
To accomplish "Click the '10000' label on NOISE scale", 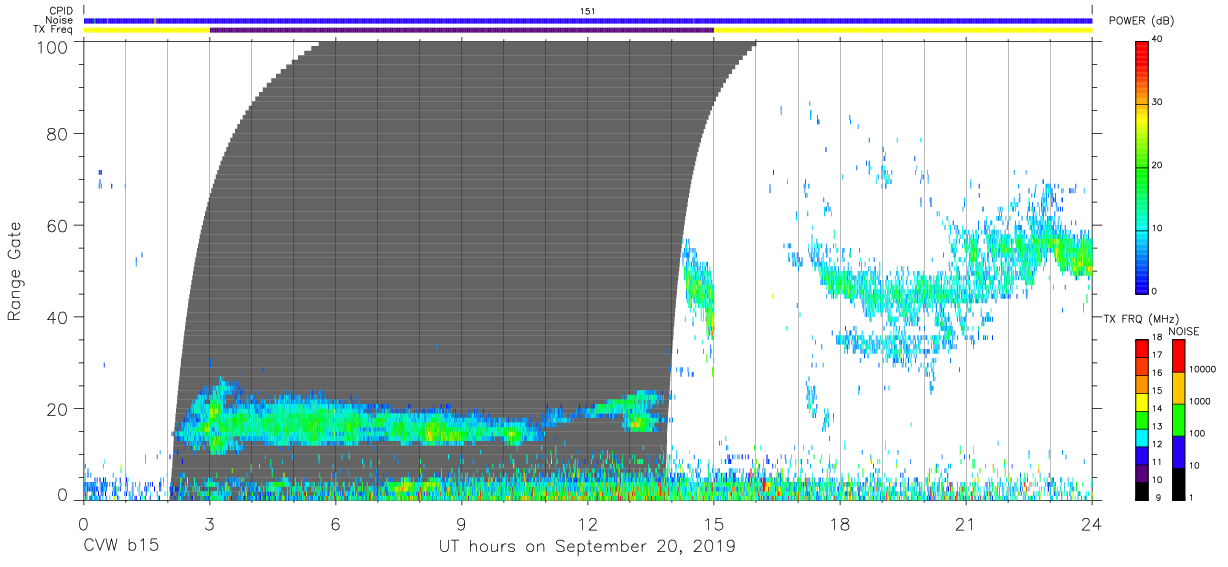I will pos(1203,369).
